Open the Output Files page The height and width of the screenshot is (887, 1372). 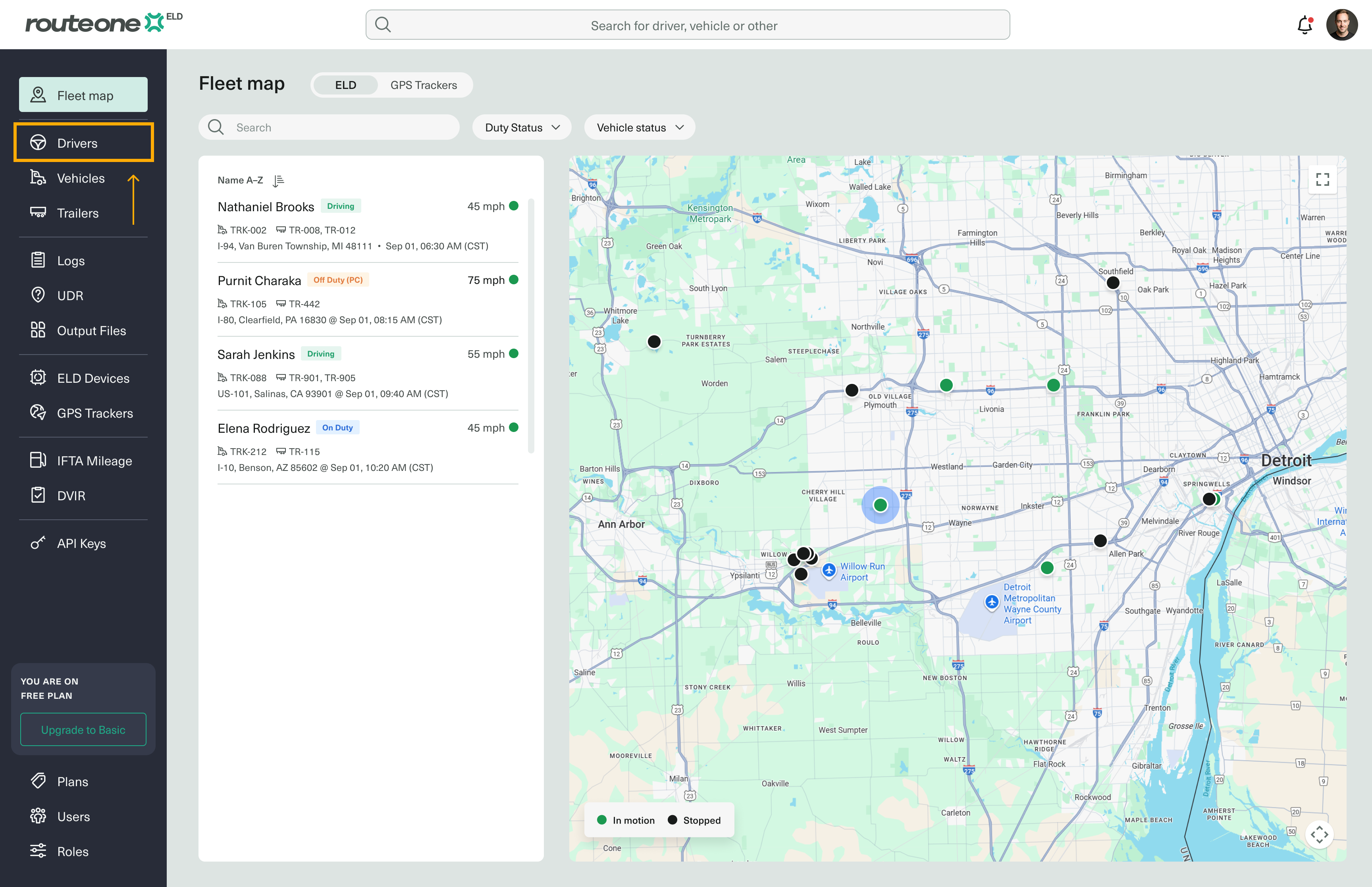coord(83,331)
